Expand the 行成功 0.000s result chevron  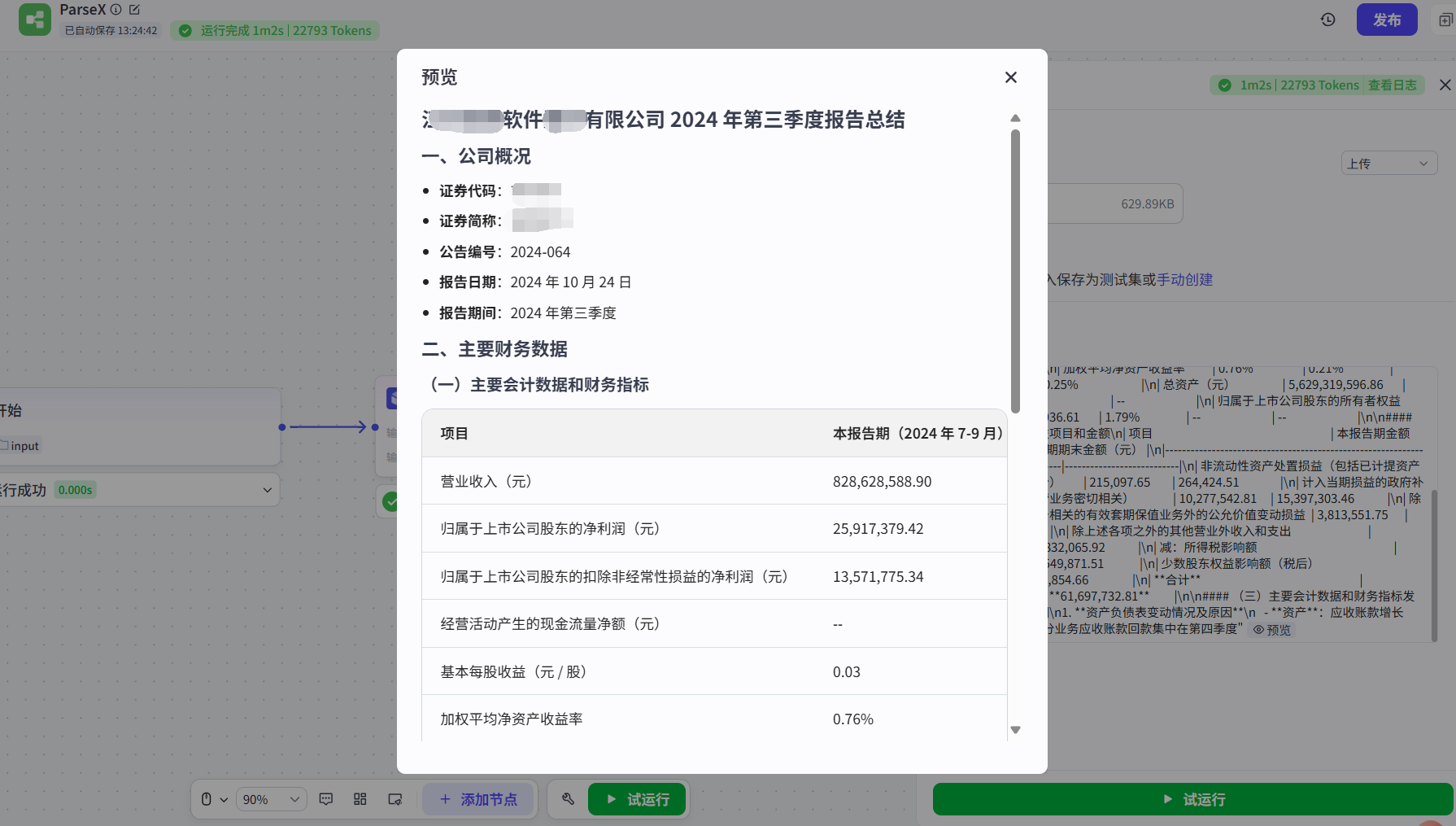267,490
